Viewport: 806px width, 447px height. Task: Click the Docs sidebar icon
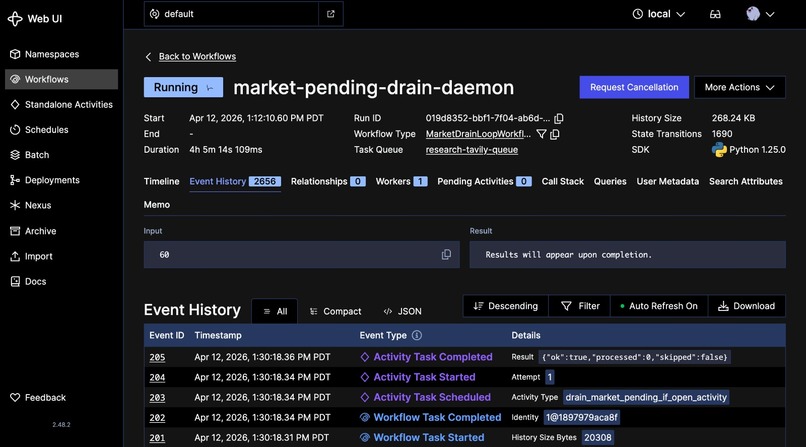point(15,281)
